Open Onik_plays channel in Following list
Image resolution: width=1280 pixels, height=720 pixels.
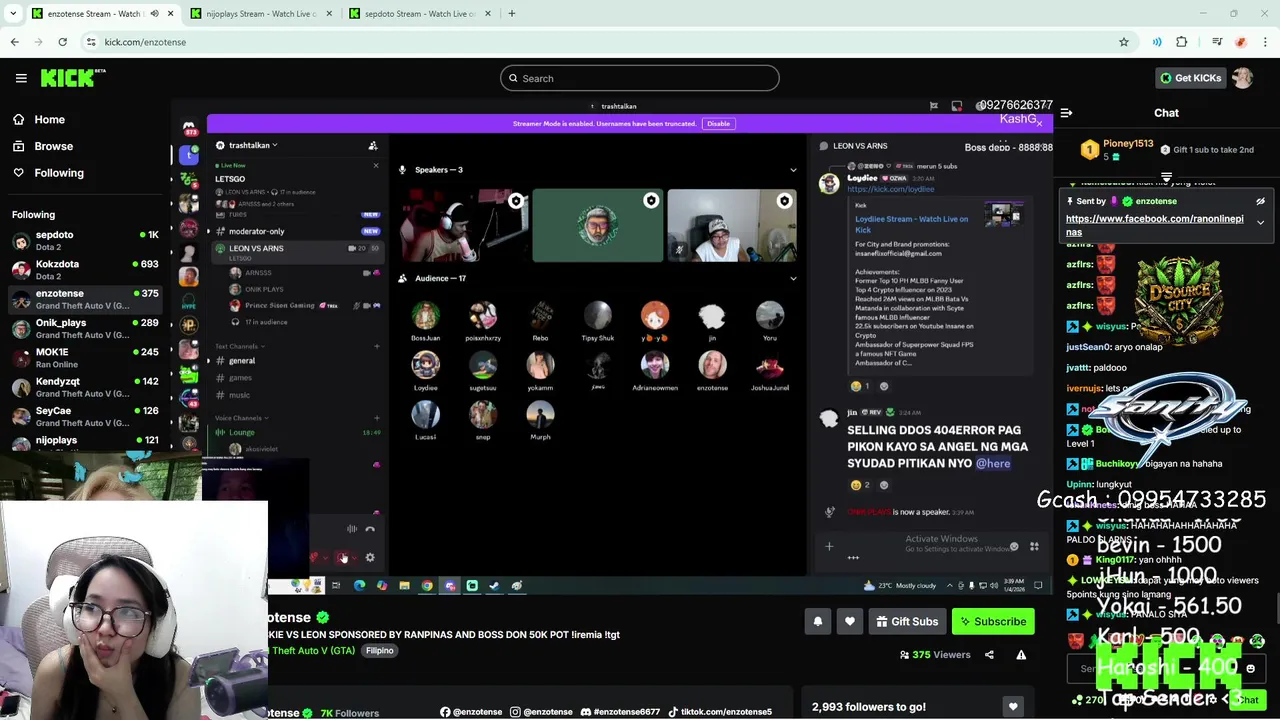pyautogui.click(x=85, y=329)
